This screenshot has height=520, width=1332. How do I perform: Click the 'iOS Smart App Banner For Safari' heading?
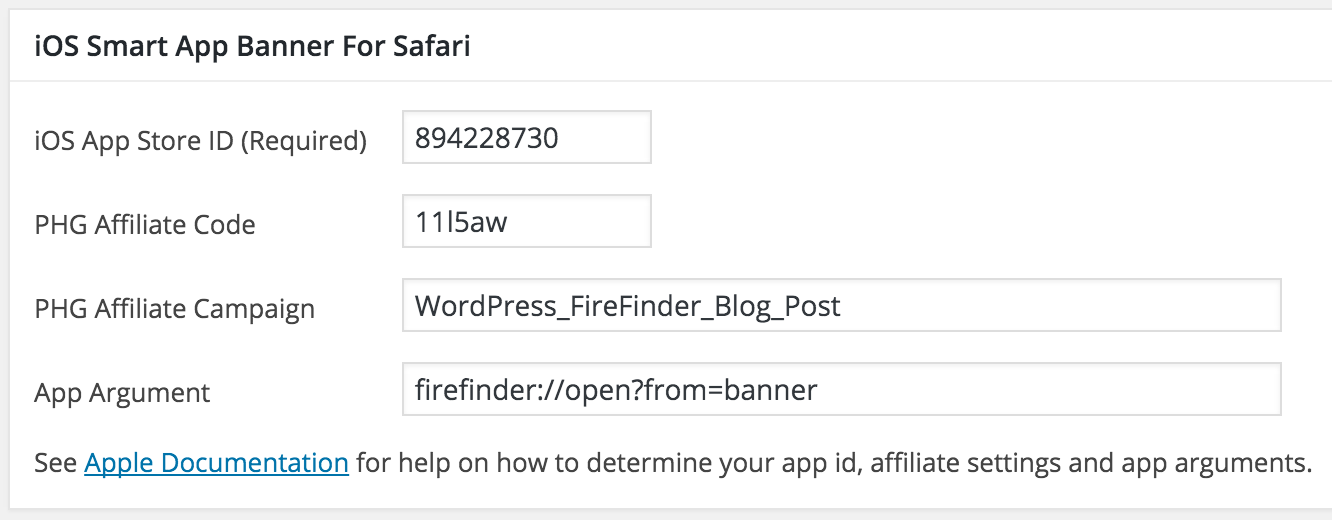tap(252, 48)
